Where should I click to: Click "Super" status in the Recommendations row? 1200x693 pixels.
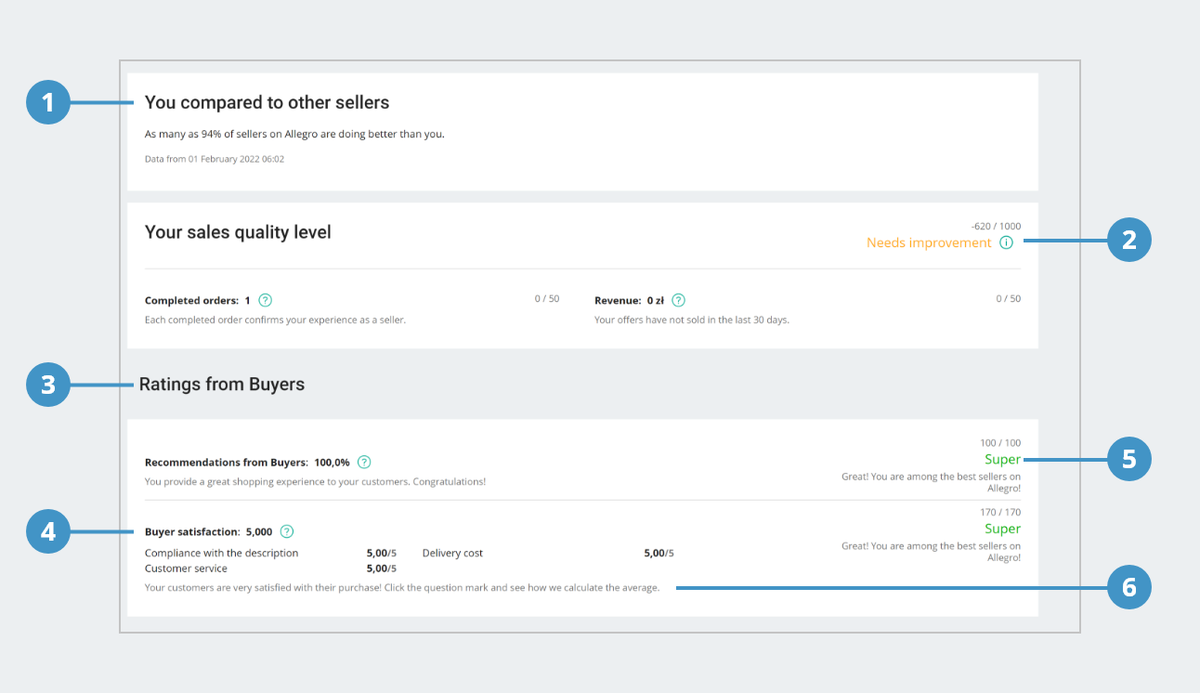[1003, 459]
